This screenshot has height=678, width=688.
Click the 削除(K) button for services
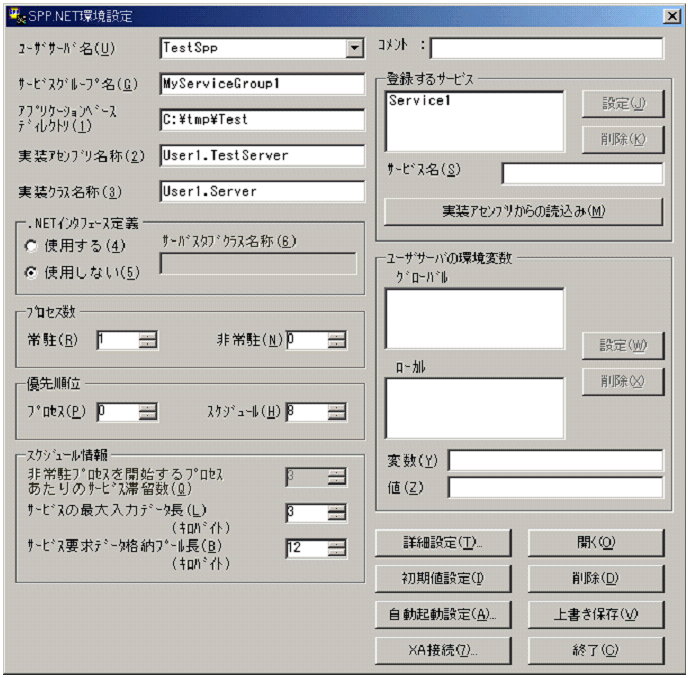coord(623,140)
